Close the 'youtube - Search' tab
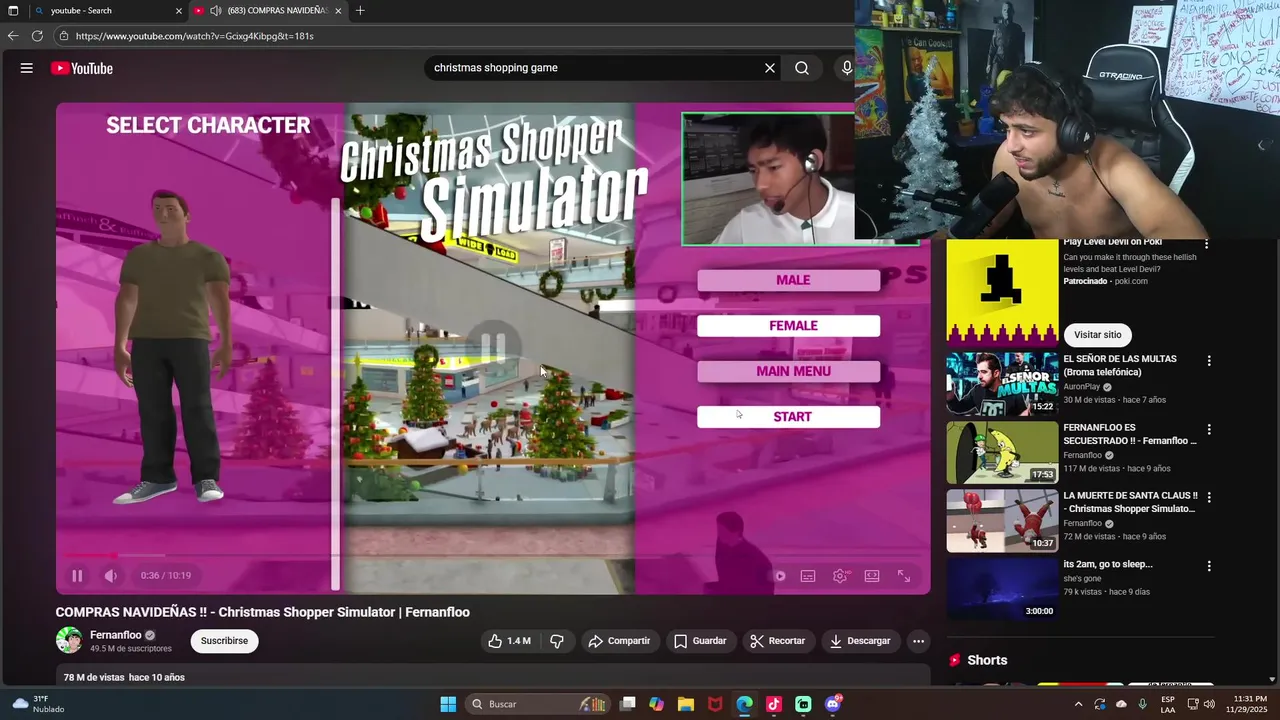 179,11
